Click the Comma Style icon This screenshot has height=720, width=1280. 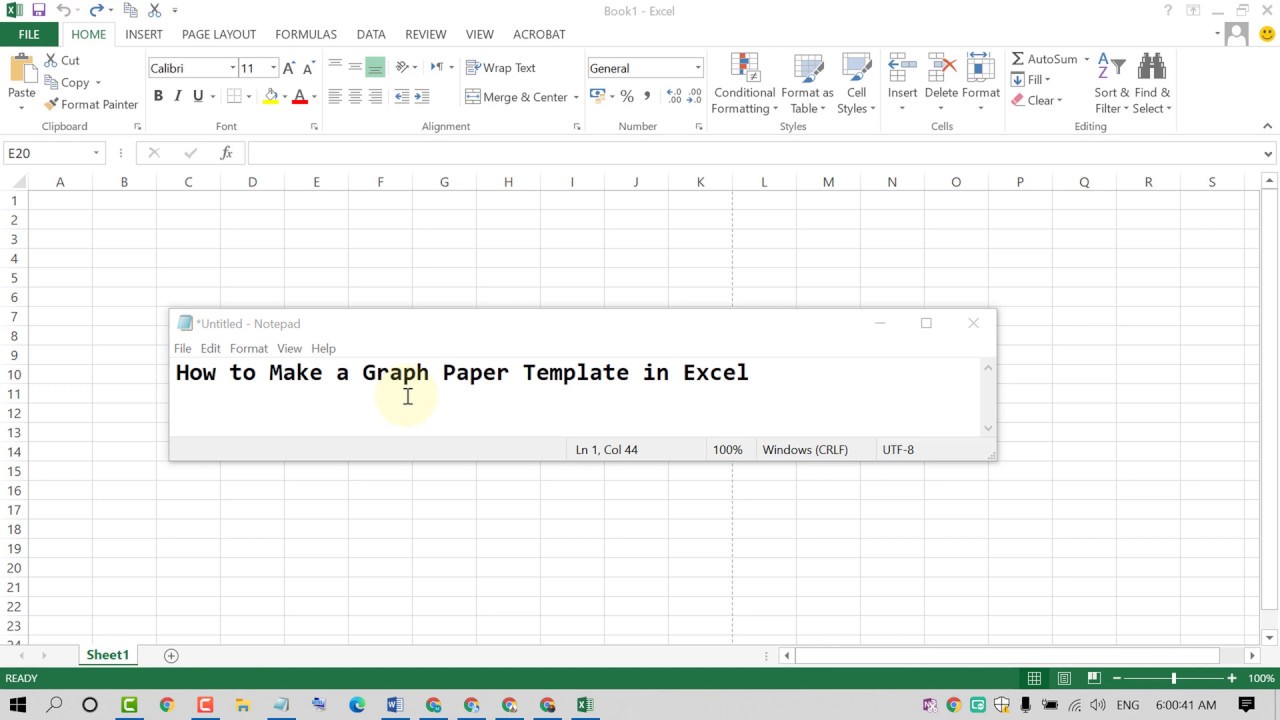click(647, 96)
